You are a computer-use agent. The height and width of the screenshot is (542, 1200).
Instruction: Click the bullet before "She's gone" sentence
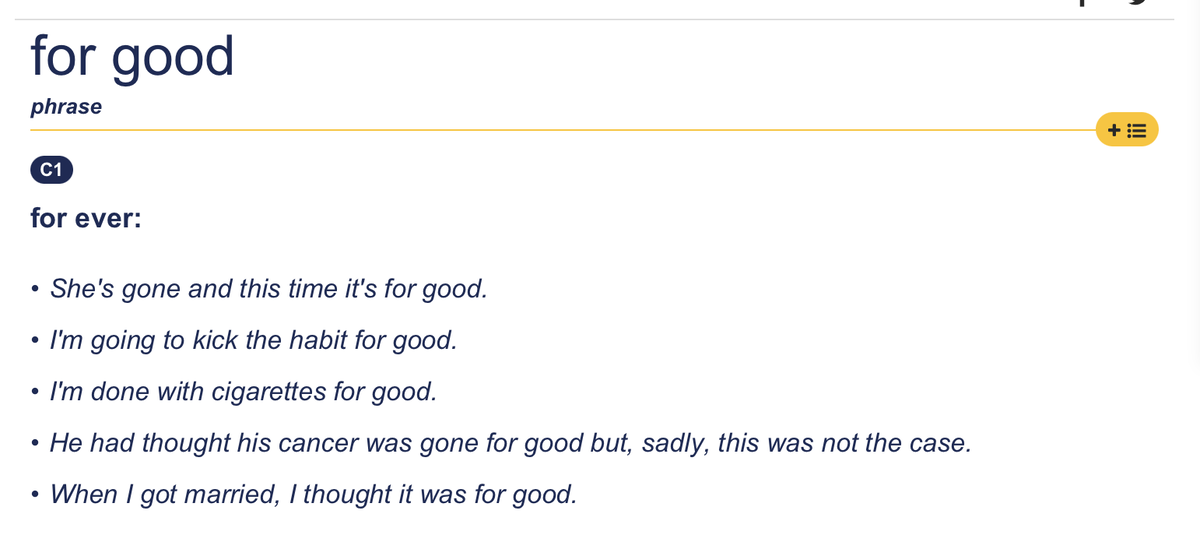pos(35,291)
